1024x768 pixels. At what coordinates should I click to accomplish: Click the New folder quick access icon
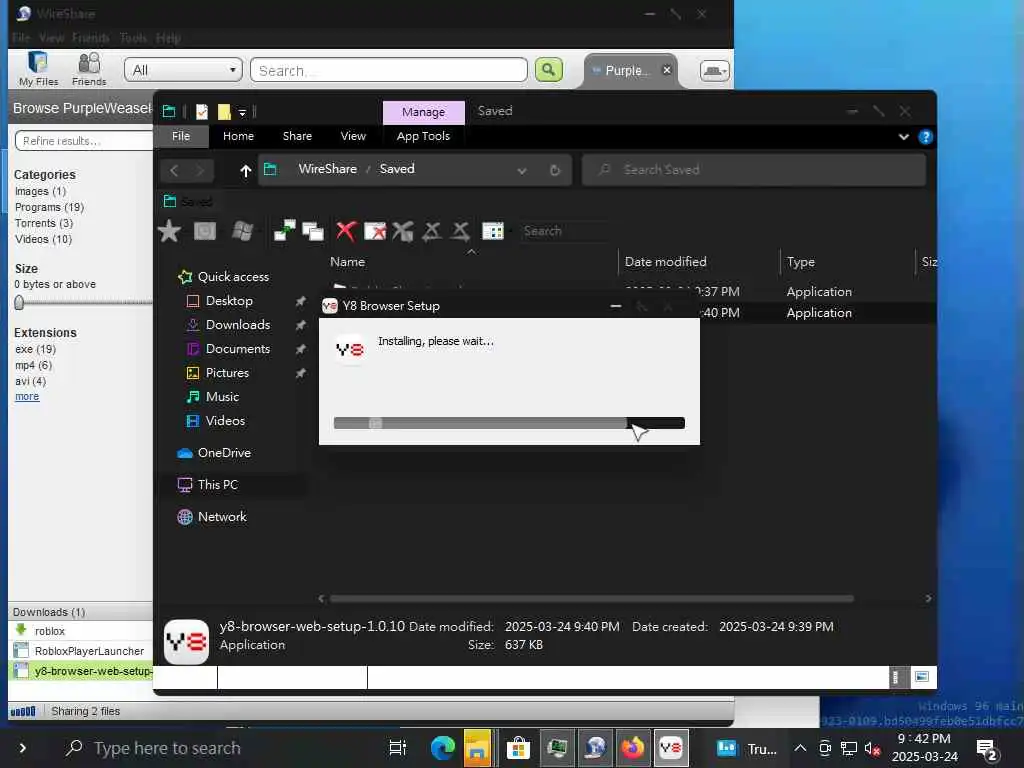[224, 112]
